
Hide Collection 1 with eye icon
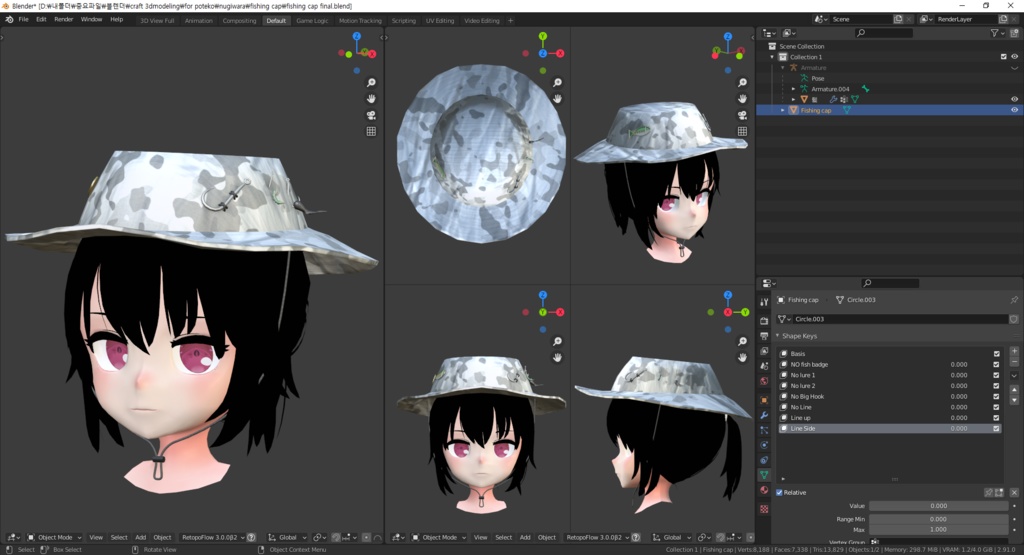click(1014, 57)
